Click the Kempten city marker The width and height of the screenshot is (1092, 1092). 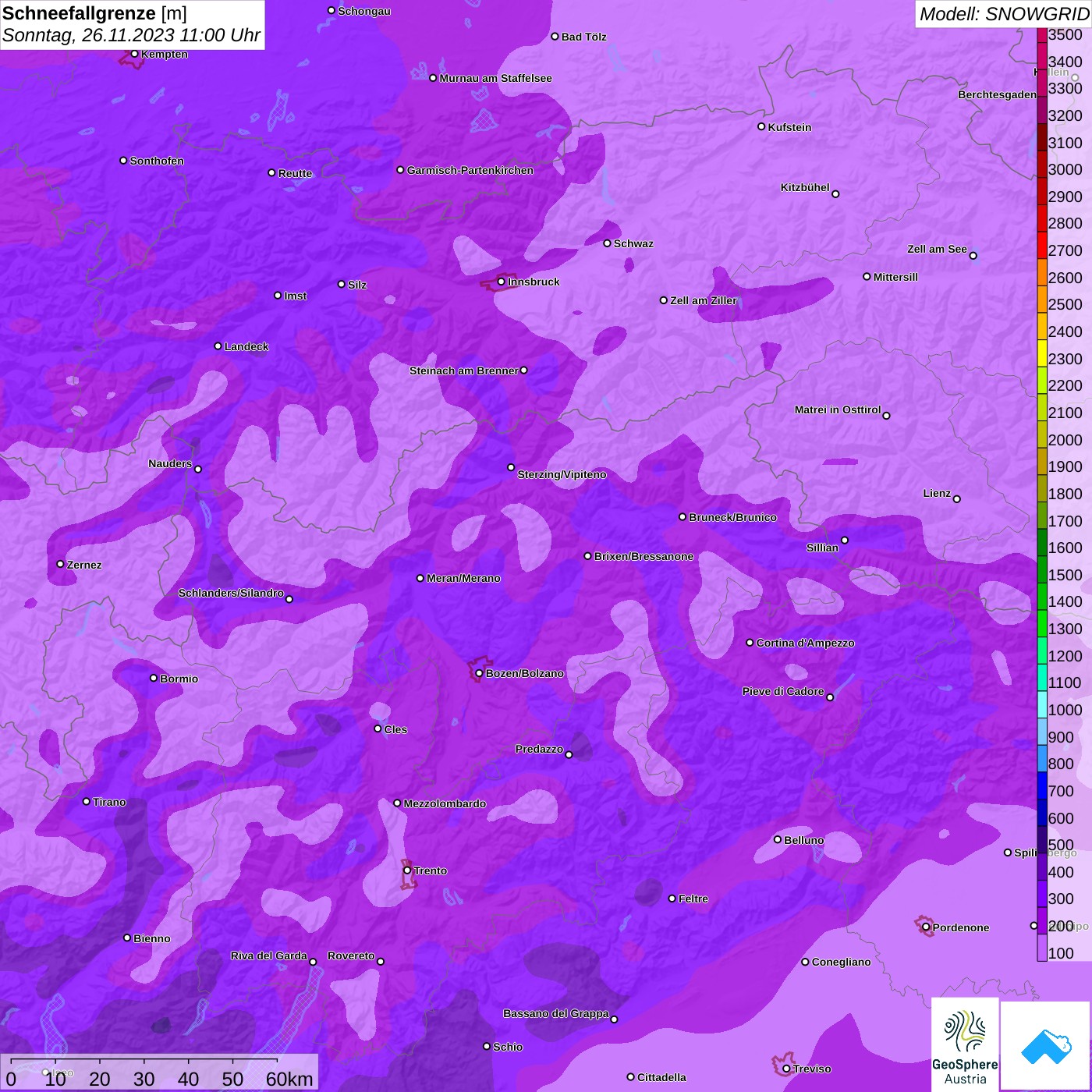(134, 54)
